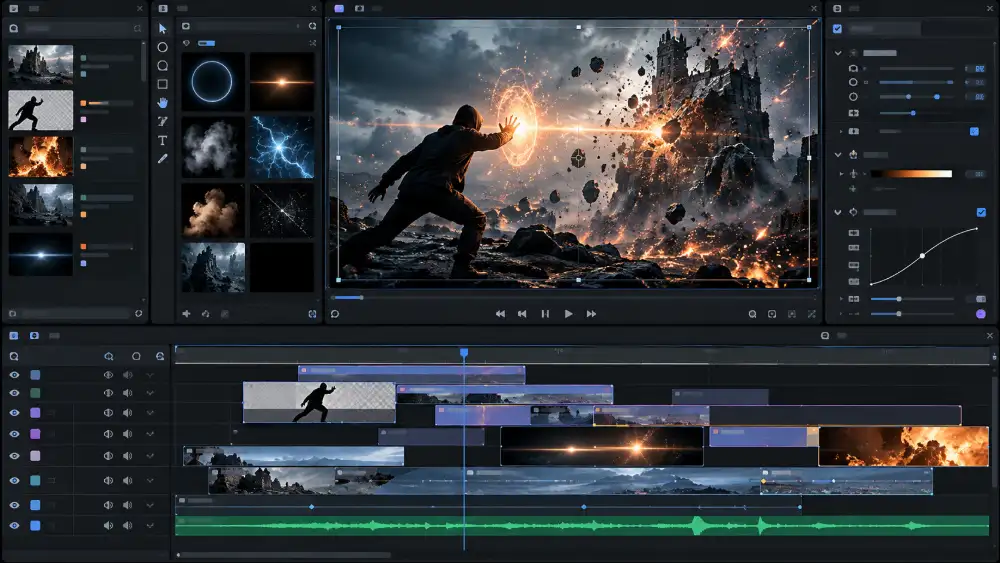The image size is (1000, 563).
Task: Play the preview
Action: point(568,314)
